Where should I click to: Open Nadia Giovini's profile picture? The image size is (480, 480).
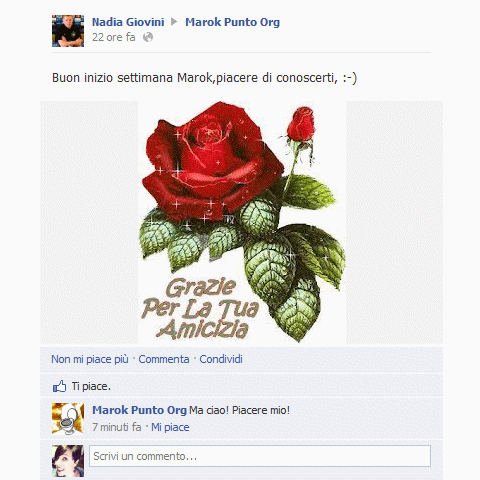point(68,31)
